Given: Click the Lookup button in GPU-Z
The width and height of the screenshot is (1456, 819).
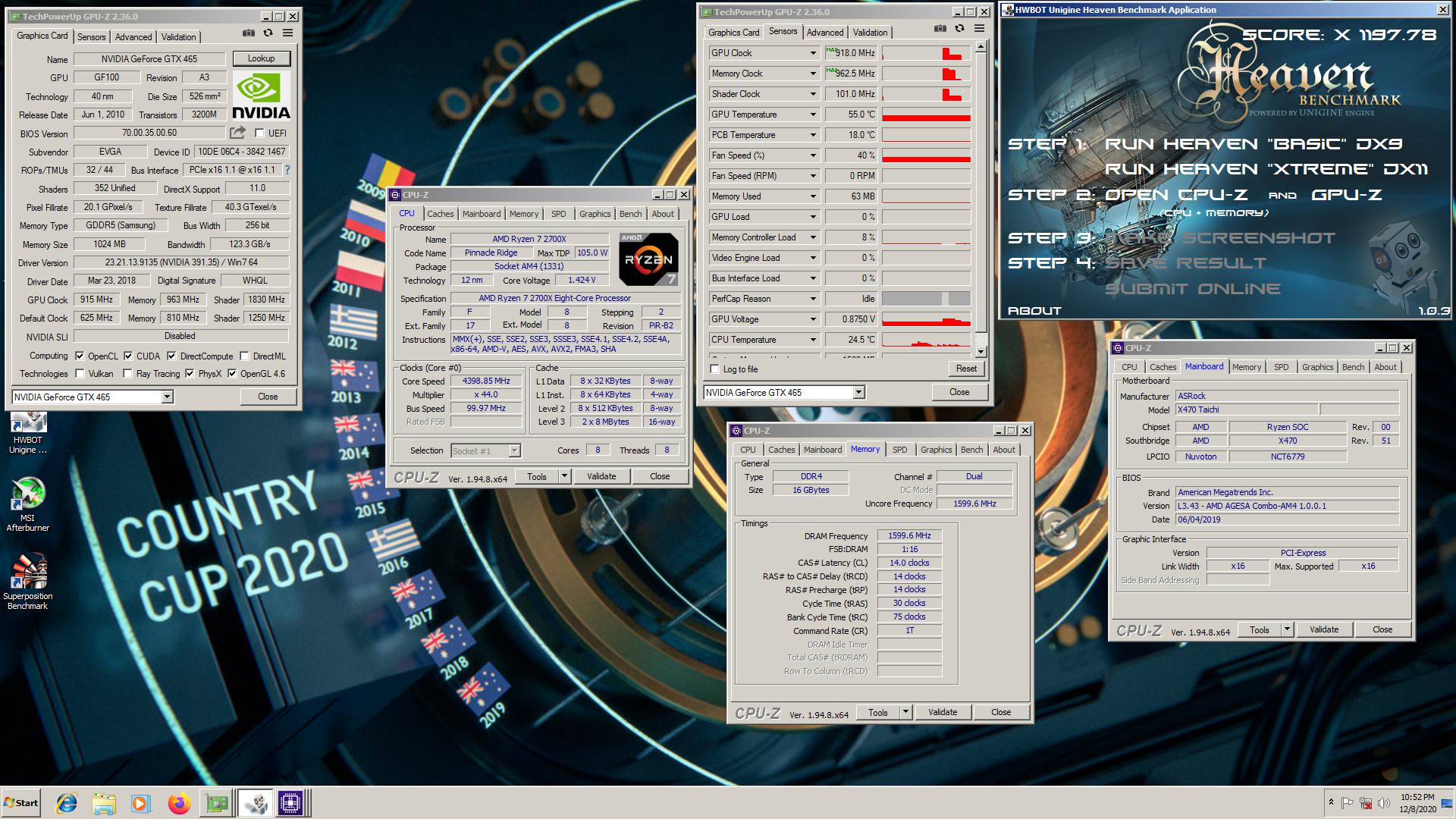Looking at the screenshot, I should [x=261, y=58].
